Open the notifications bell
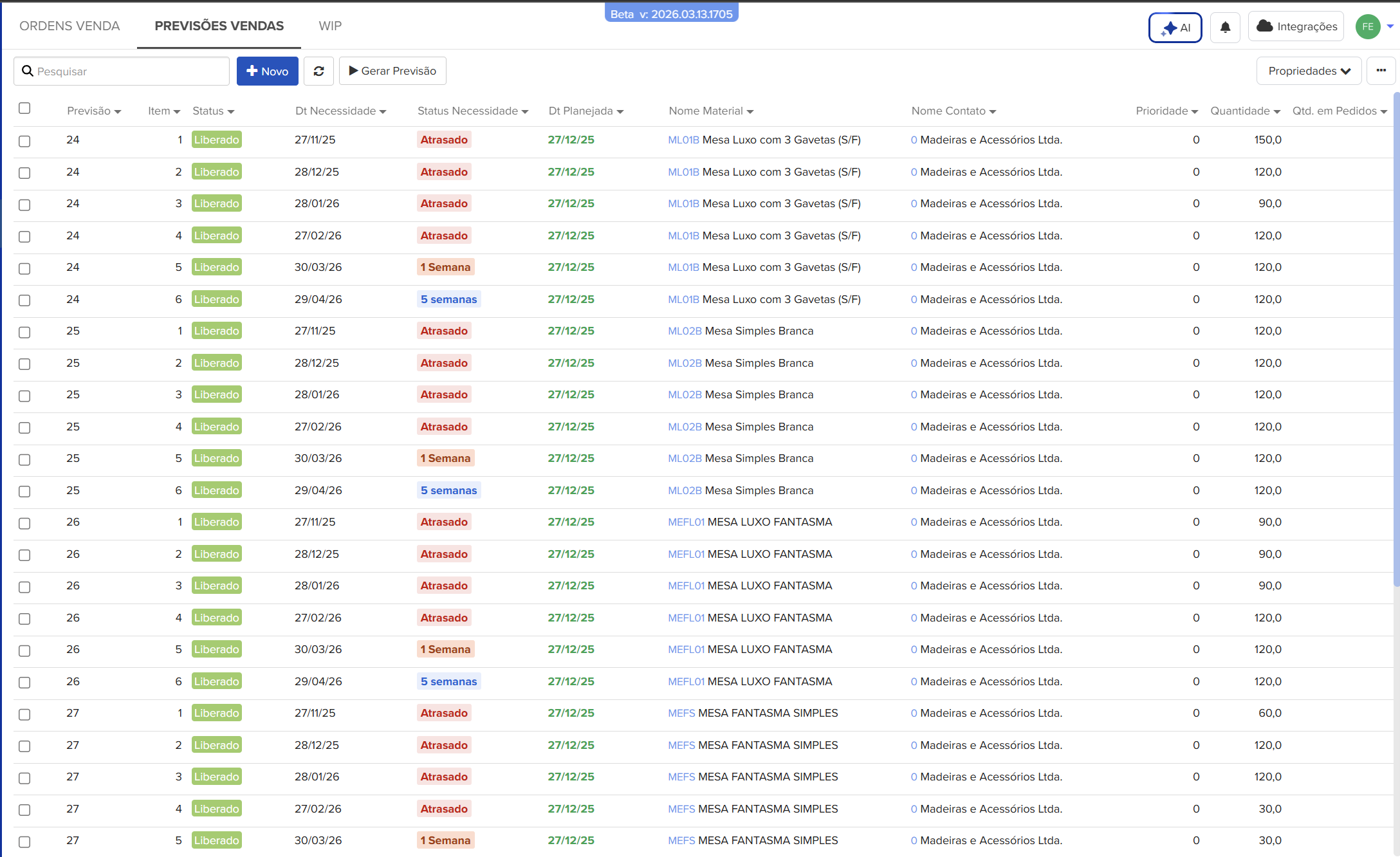The image size is (1400, 857). [x=1225, y=27]
